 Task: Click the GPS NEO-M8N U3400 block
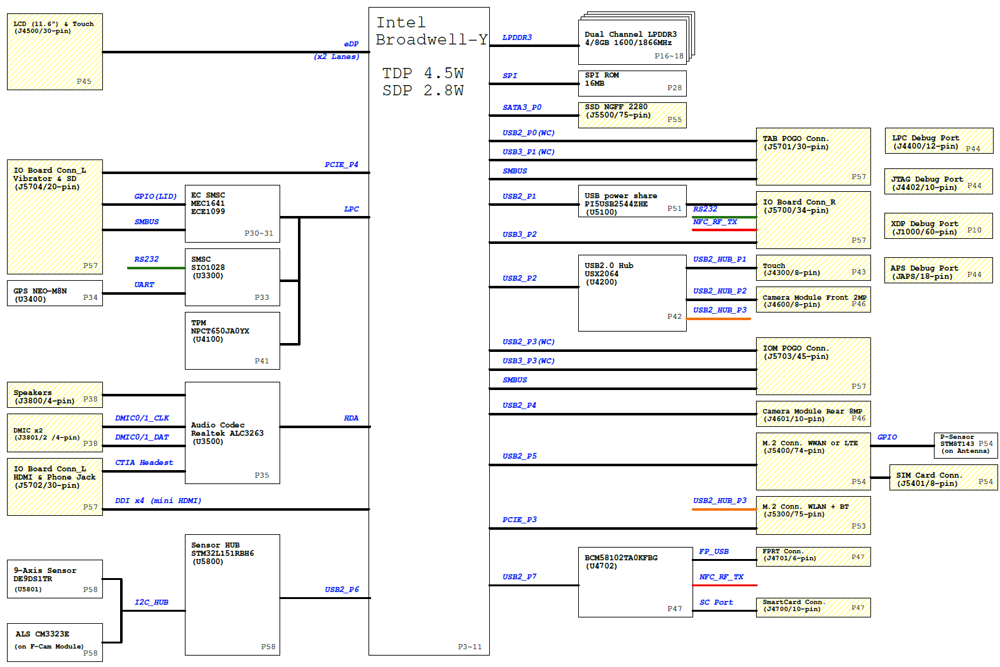55,293
